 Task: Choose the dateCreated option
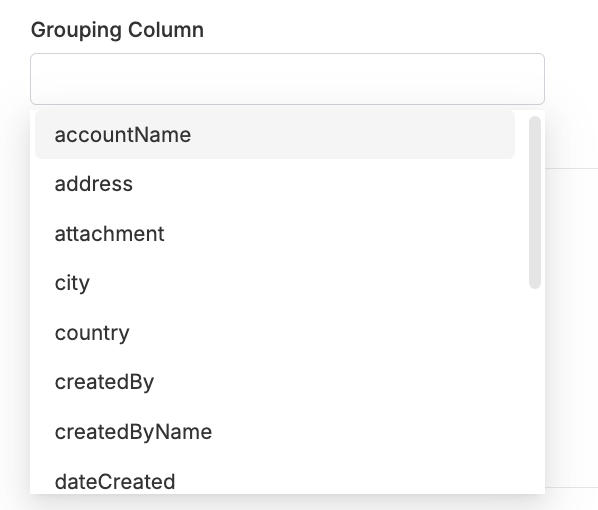[x=275, y=481]
